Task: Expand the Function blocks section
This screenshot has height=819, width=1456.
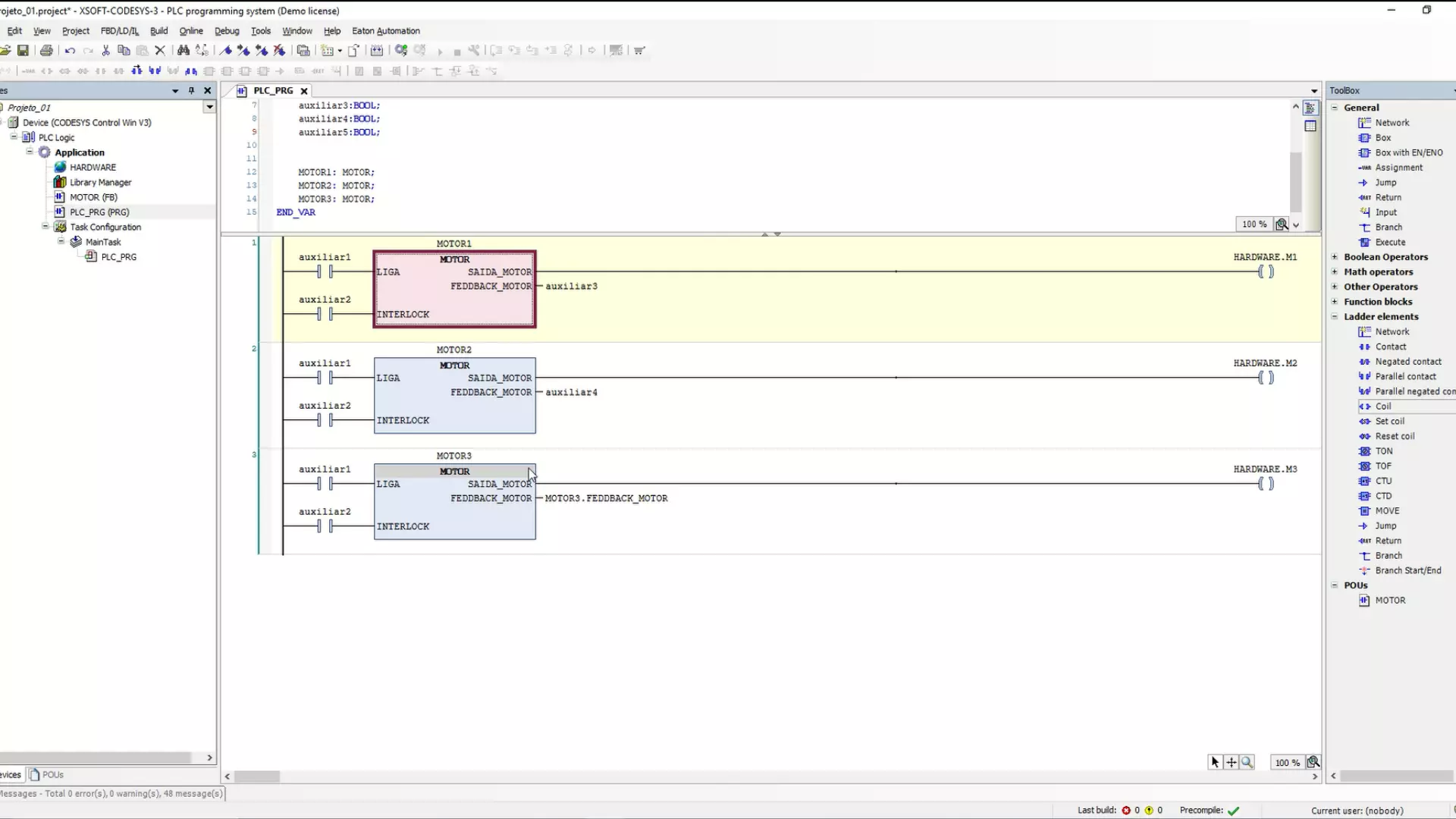Action: coord(1335,302)
